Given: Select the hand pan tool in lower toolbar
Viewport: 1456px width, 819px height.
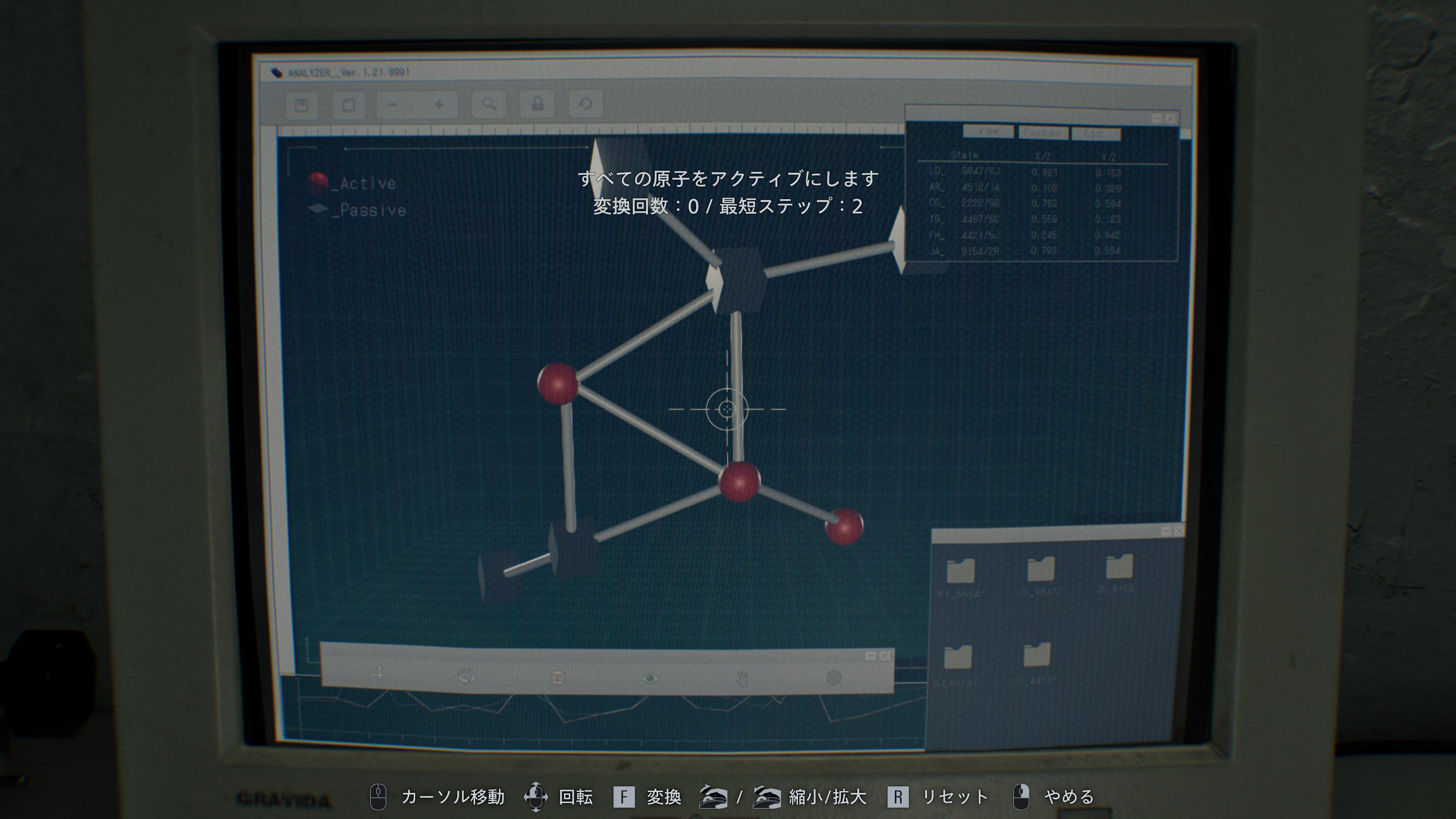Looking at the screenshot, I should click(742, 678).
